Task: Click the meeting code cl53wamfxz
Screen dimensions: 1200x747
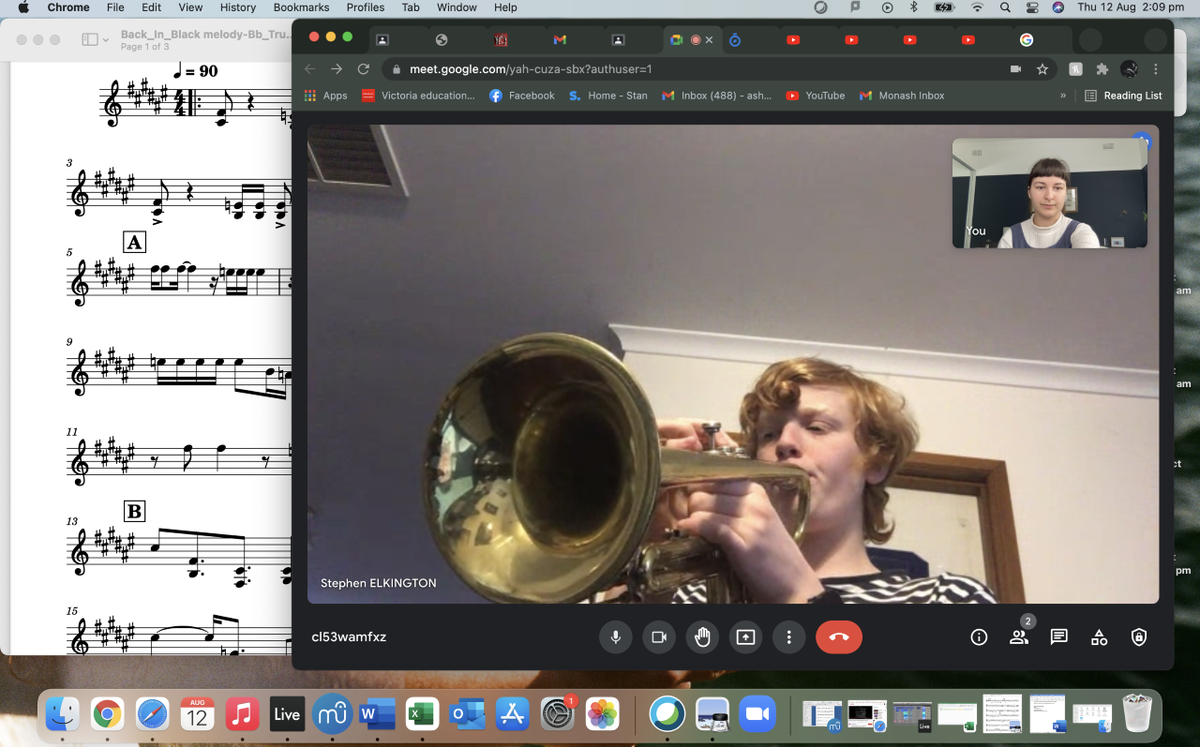Action: 349,636
